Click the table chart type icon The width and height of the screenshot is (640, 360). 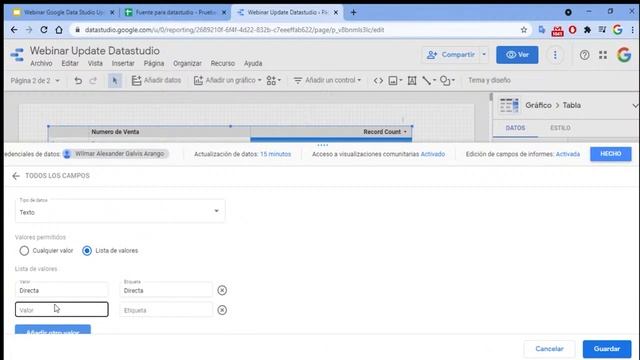coord(509,105)
